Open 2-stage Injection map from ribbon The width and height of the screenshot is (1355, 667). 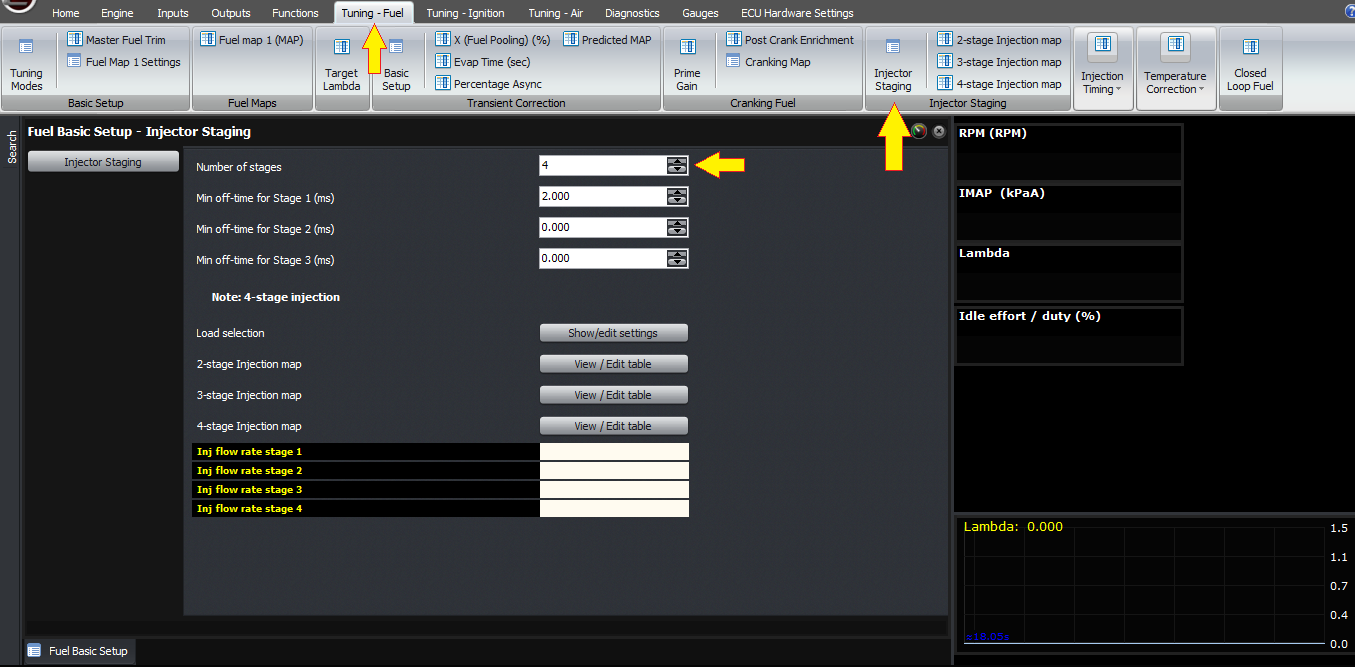point(999,40)
